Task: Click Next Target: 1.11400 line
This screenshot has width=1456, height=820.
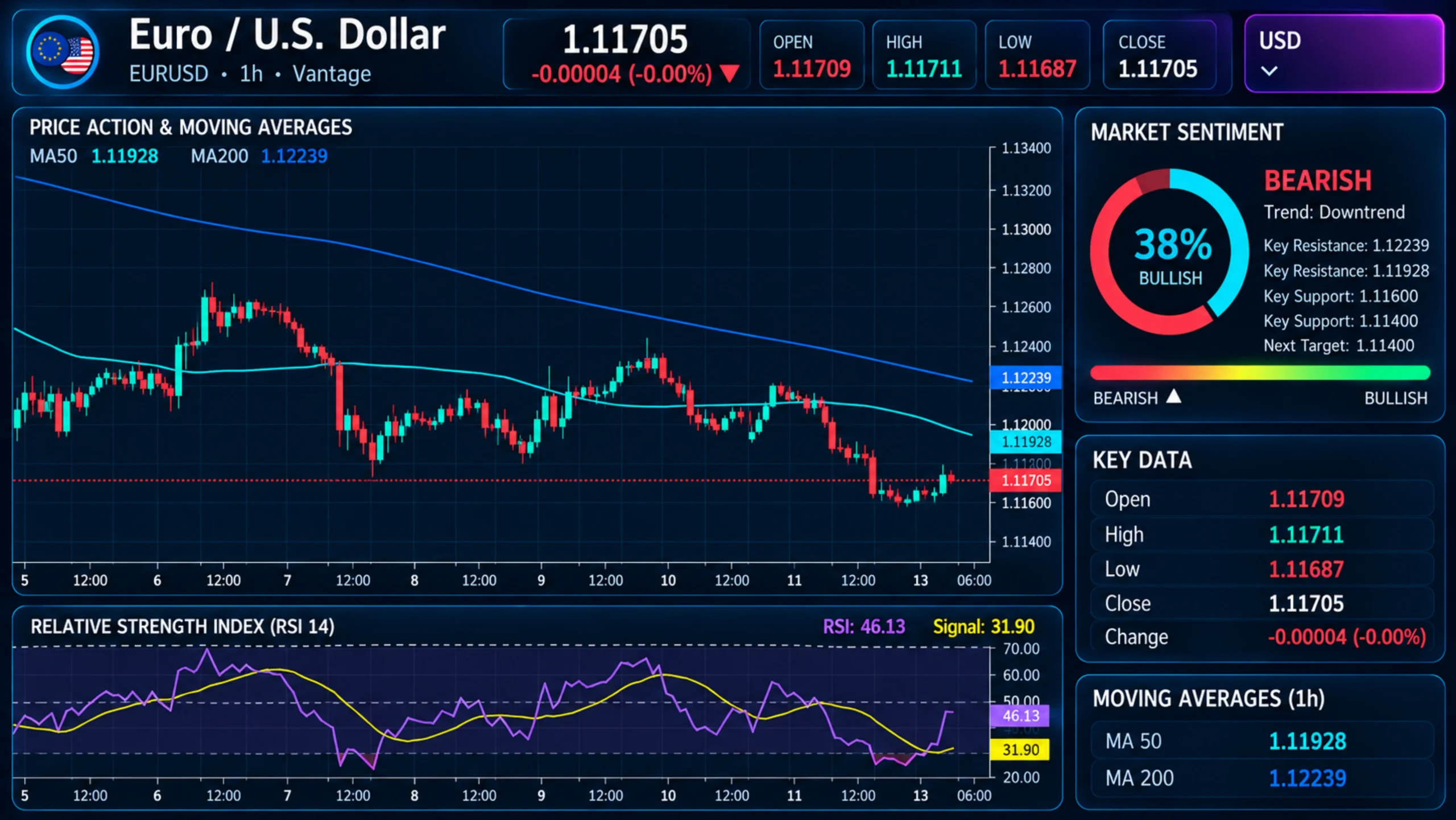Action: 1339,345
